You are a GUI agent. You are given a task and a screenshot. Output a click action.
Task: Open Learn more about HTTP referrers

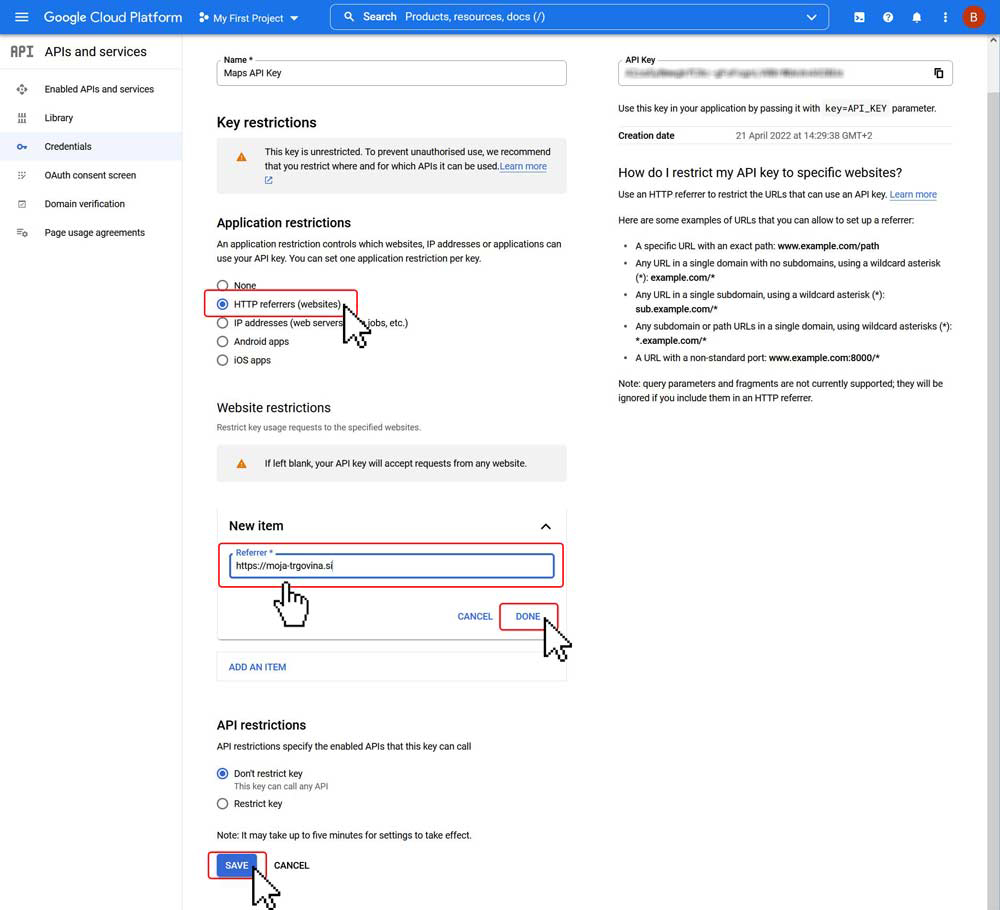[913, 194]
